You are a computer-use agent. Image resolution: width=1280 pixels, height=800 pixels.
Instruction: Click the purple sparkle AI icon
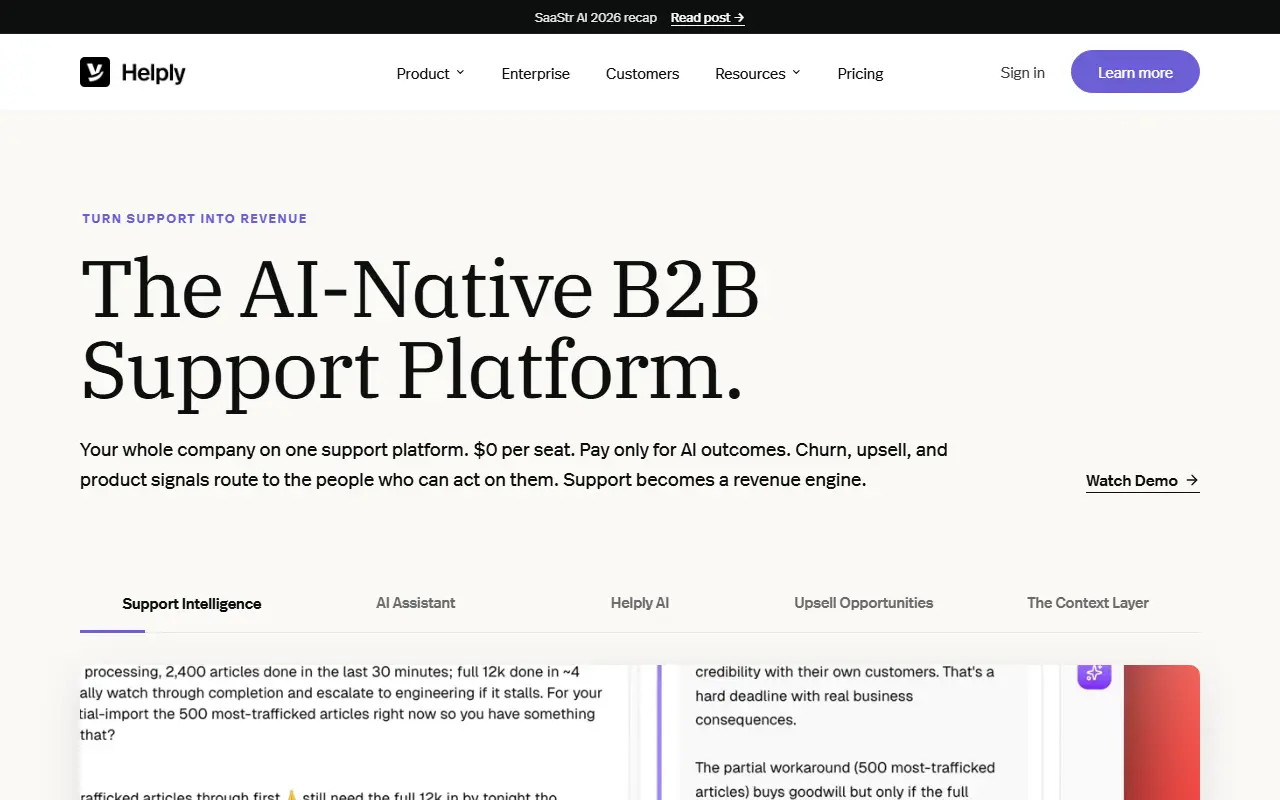1094,674
